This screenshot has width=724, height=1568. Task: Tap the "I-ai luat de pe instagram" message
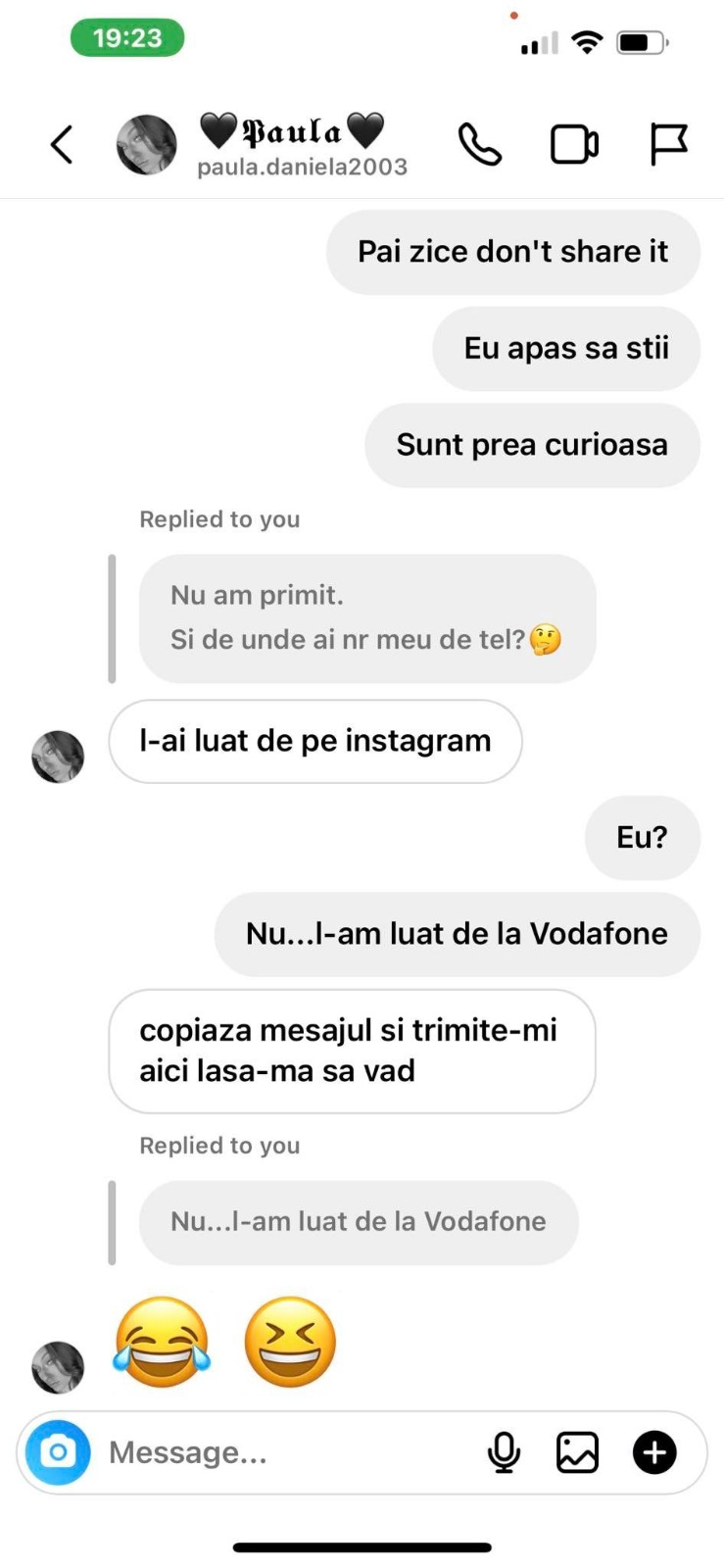pos(315,741)
